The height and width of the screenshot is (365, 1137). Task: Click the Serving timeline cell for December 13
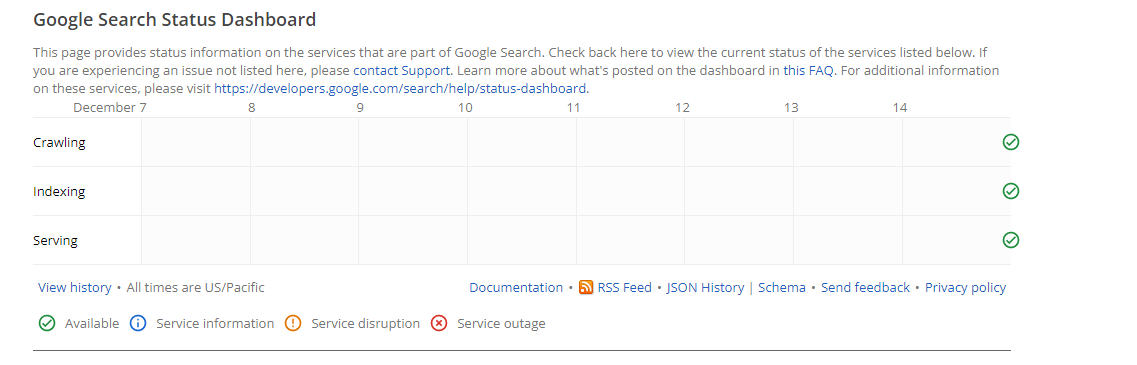(x=848, y=240)
